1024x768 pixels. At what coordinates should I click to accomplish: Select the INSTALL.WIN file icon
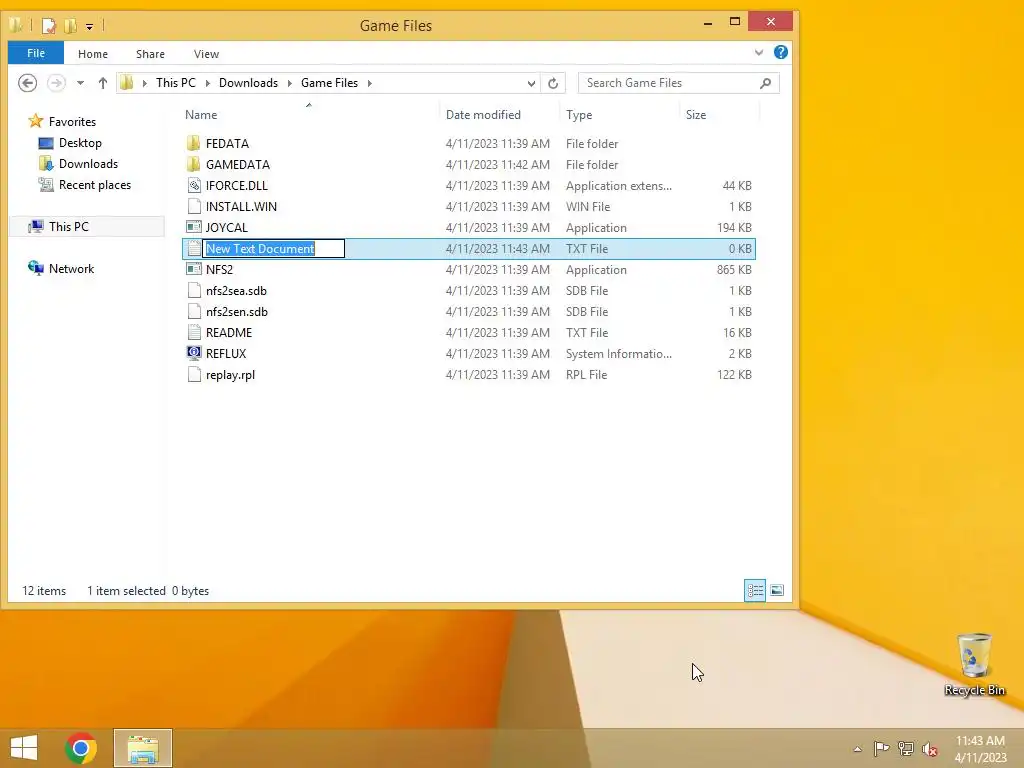(x=194, y=206)
